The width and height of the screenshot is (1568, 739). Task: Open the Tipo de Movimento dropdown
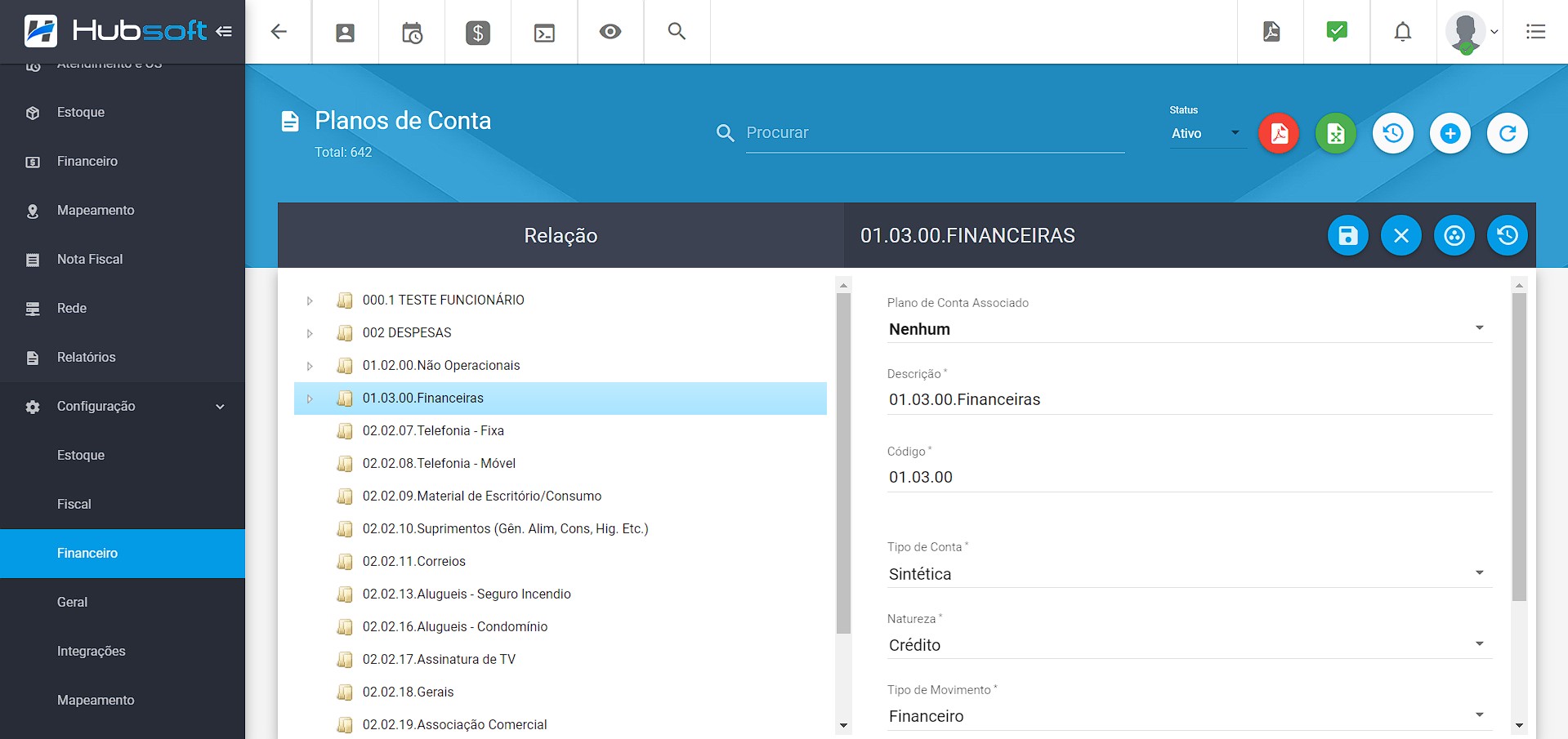pos(1189,716)
